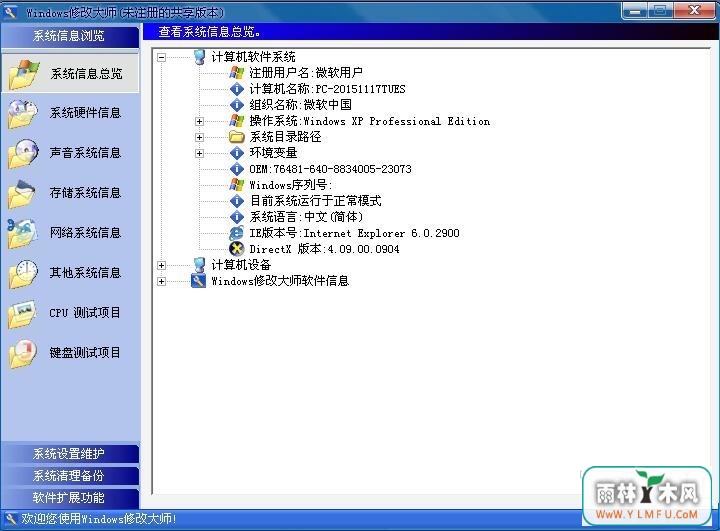
Task: Select 键盘测试项目 label in sidebar
Action: pyautogui.click(x=85, y=353)
